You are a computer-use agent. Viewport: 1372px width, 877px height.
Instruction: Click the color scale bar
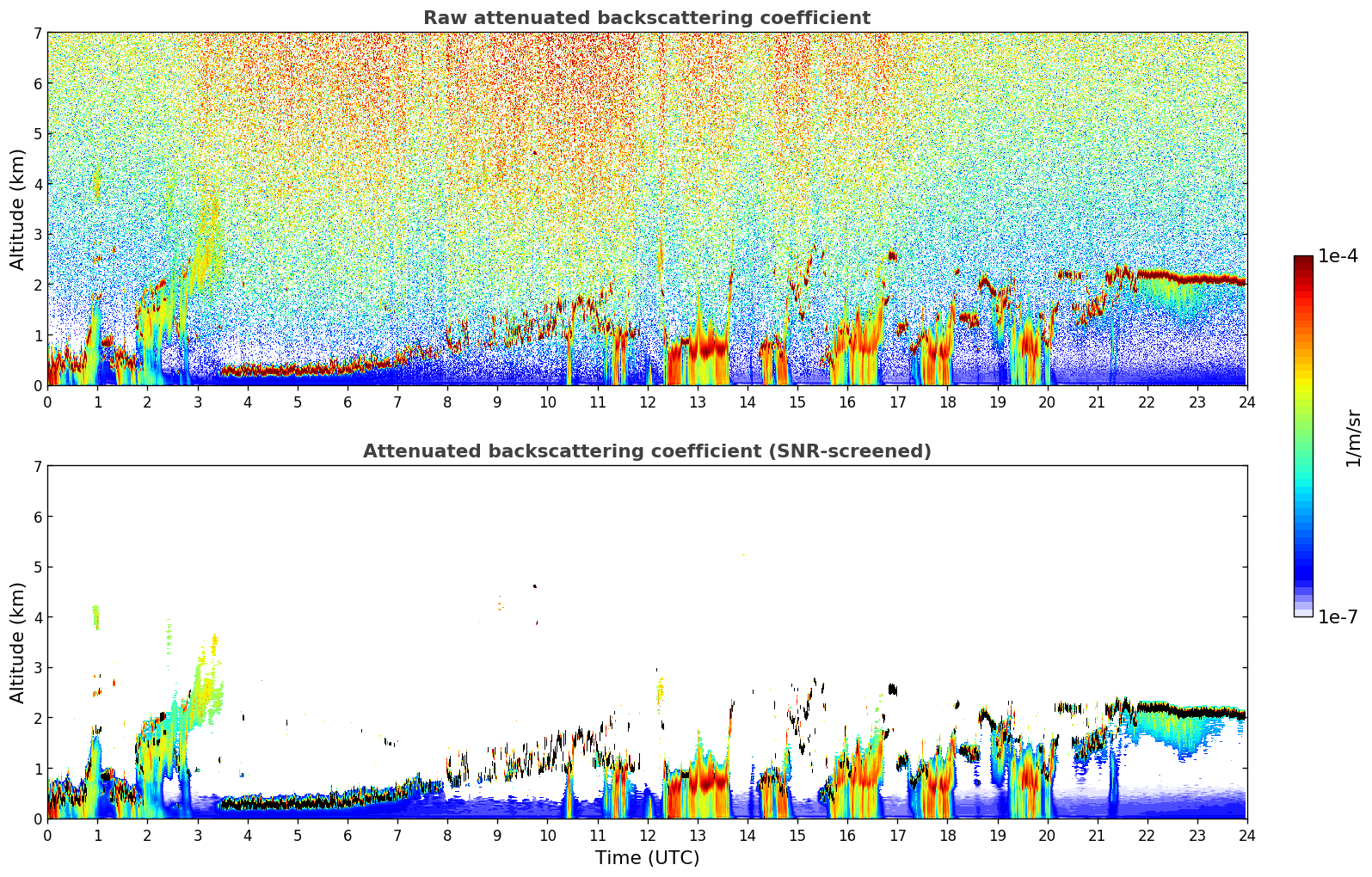click(x=1303, y=436)
